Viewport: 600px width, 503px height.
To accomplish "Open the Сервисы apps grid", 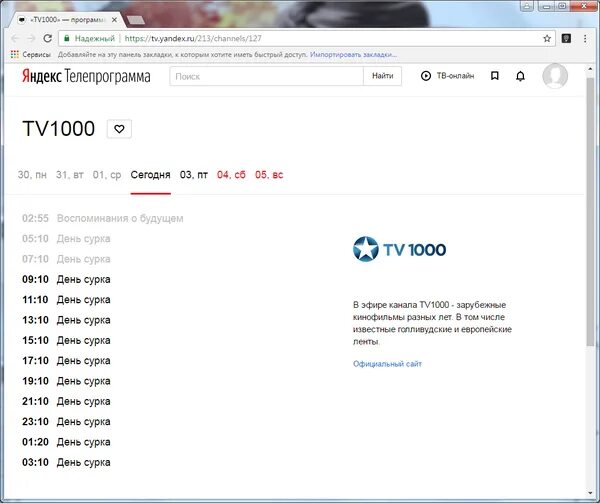I will (x=31, y=55).
